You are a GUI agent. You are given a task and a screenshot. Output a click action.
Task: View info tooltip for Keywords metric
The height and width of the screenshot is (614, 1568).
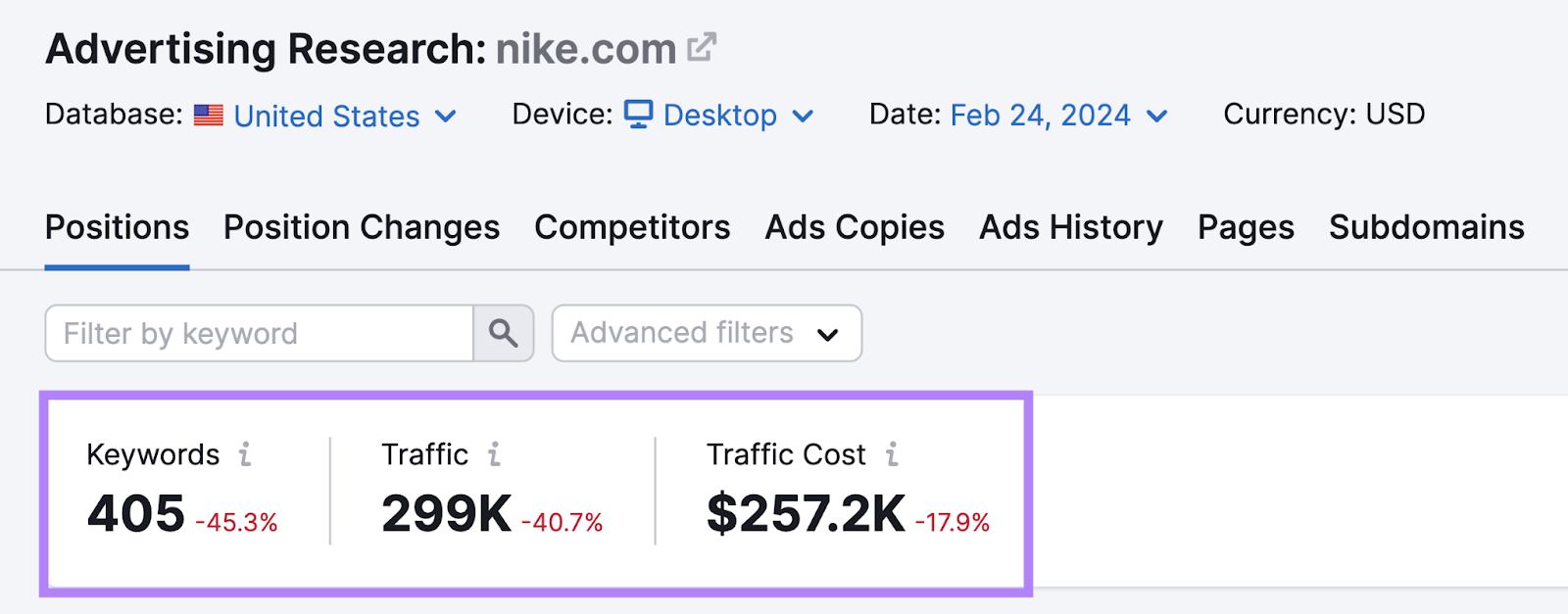tap(245, 453)
